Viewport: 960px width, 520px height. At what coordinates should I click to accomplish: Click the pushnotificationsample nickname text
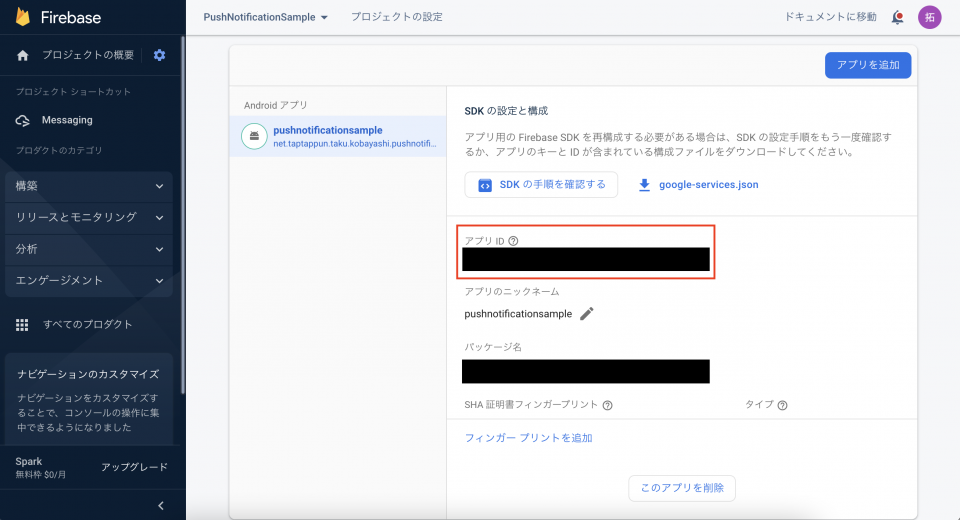pos(518,314)
